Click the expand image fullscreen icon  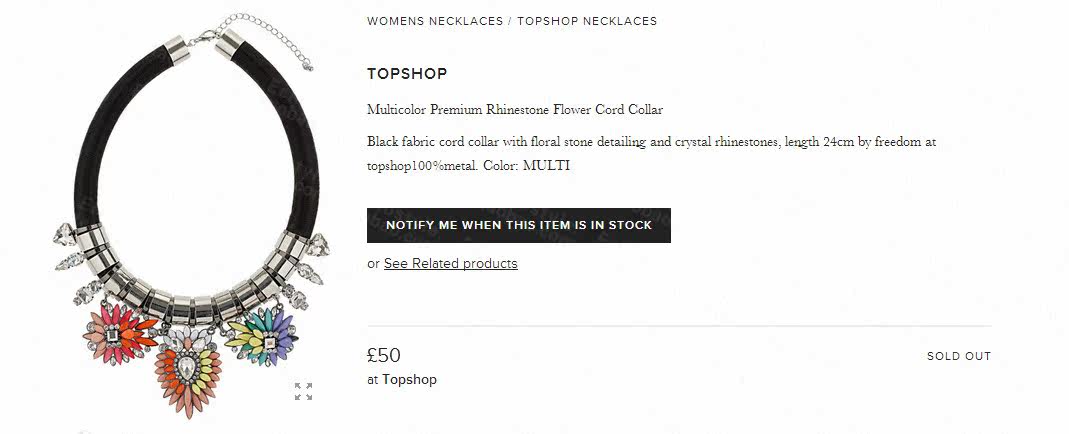(304, 391)
